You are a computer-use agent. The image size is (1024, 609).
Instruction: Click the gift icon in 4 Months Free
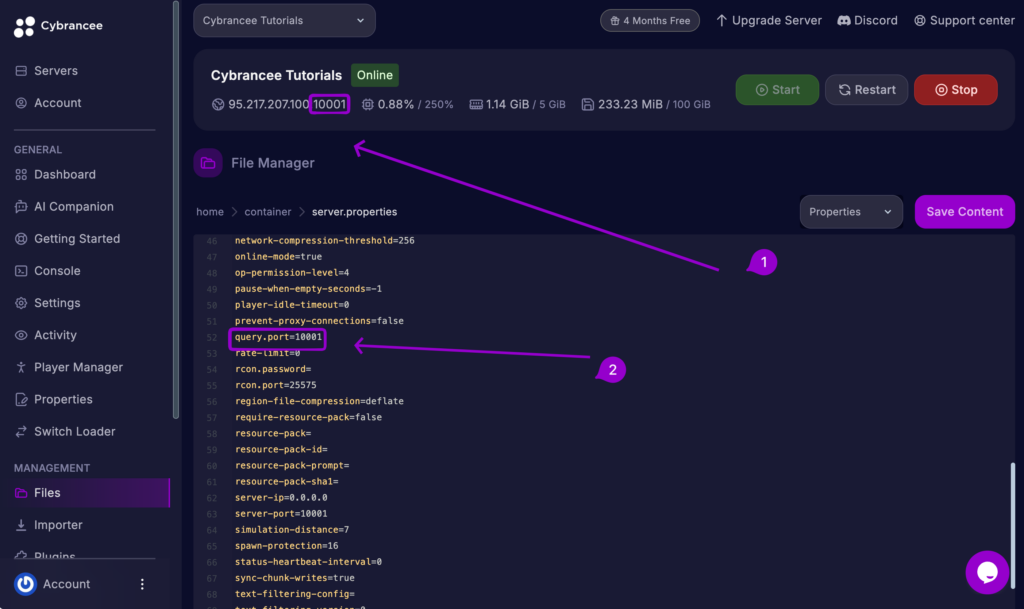click(x=615, y=21)
